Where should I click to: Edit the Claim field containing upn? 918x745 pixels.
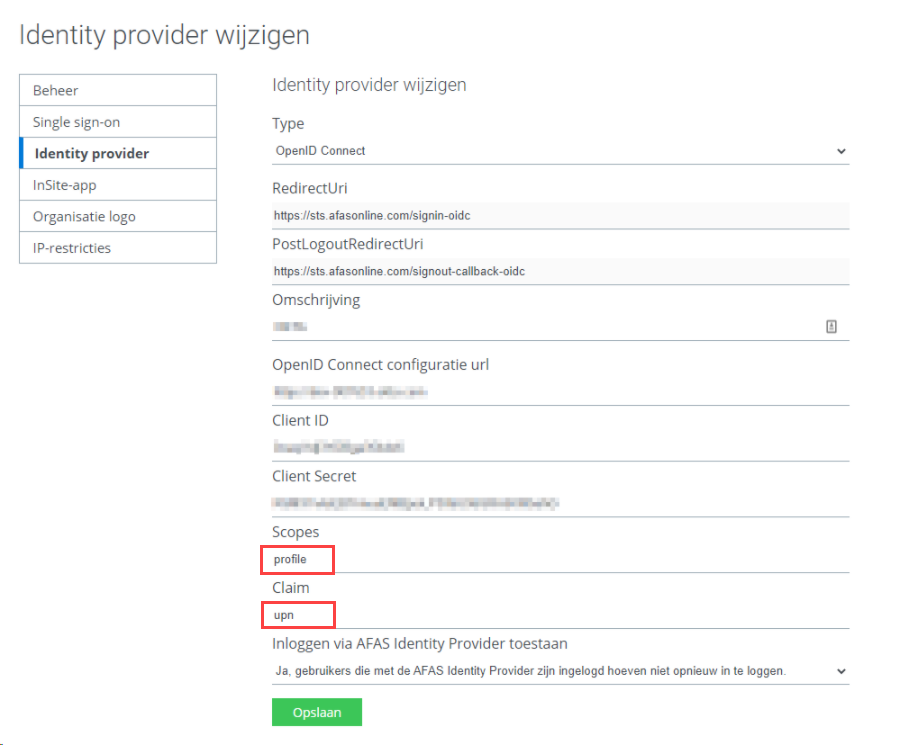click(x=560, y=615)
